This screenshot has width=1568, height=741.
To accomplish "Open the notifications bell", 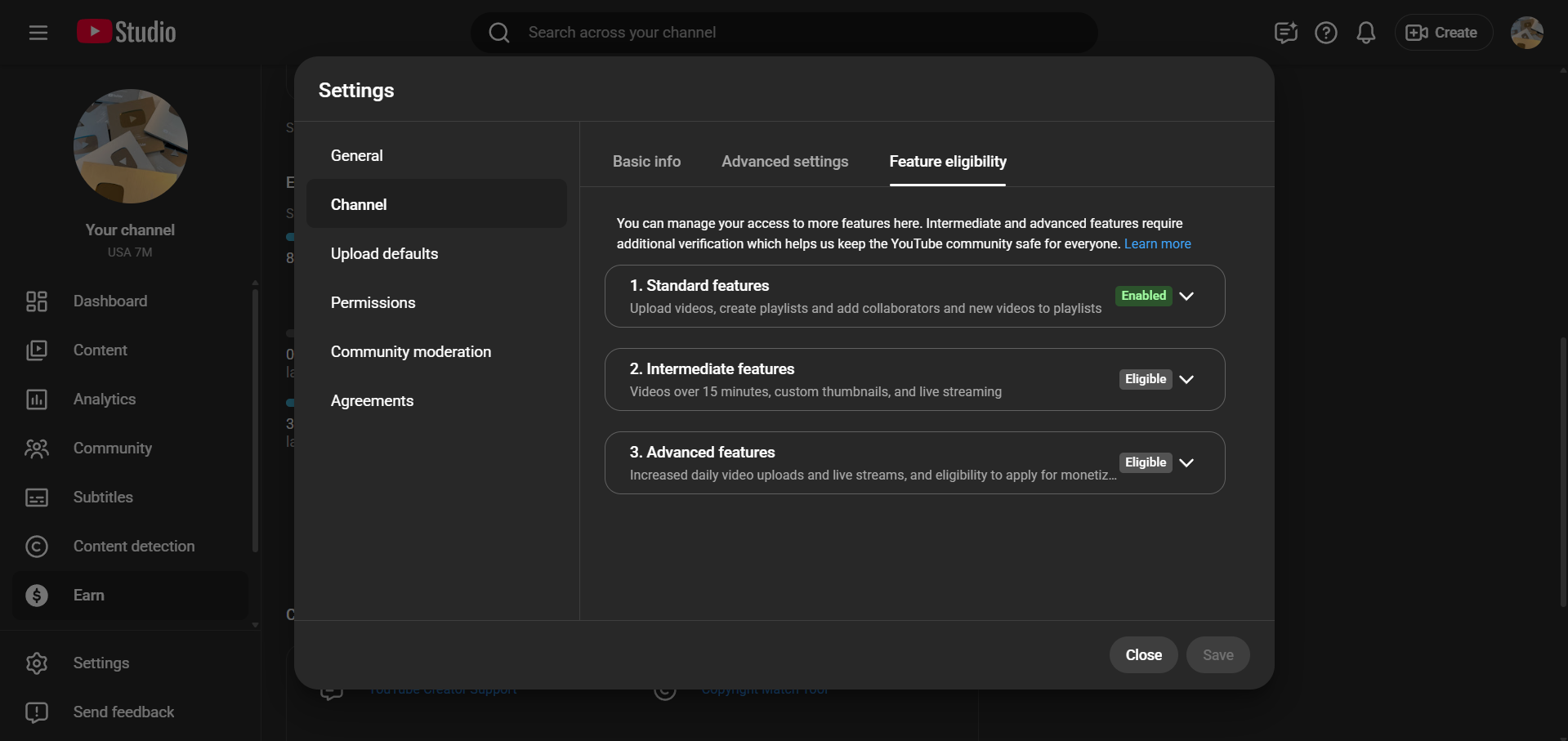I will click(x=1365, y=33).
